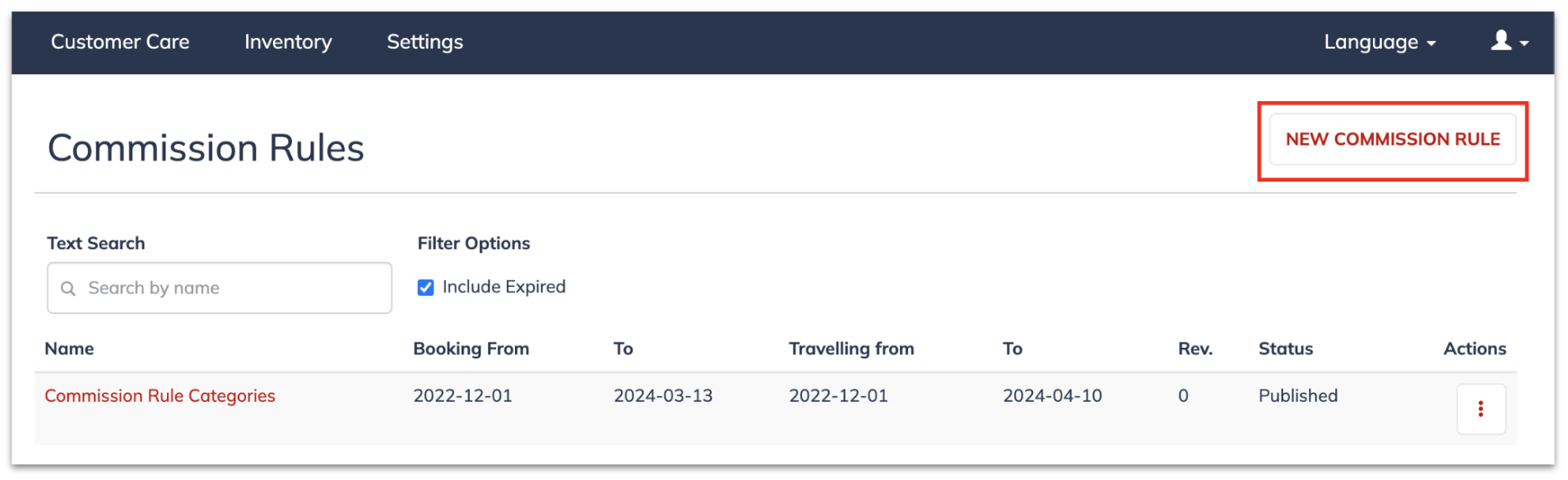Click the Published status cell
This screenshot has height=480, width=1568.
tap(1297, 395)
